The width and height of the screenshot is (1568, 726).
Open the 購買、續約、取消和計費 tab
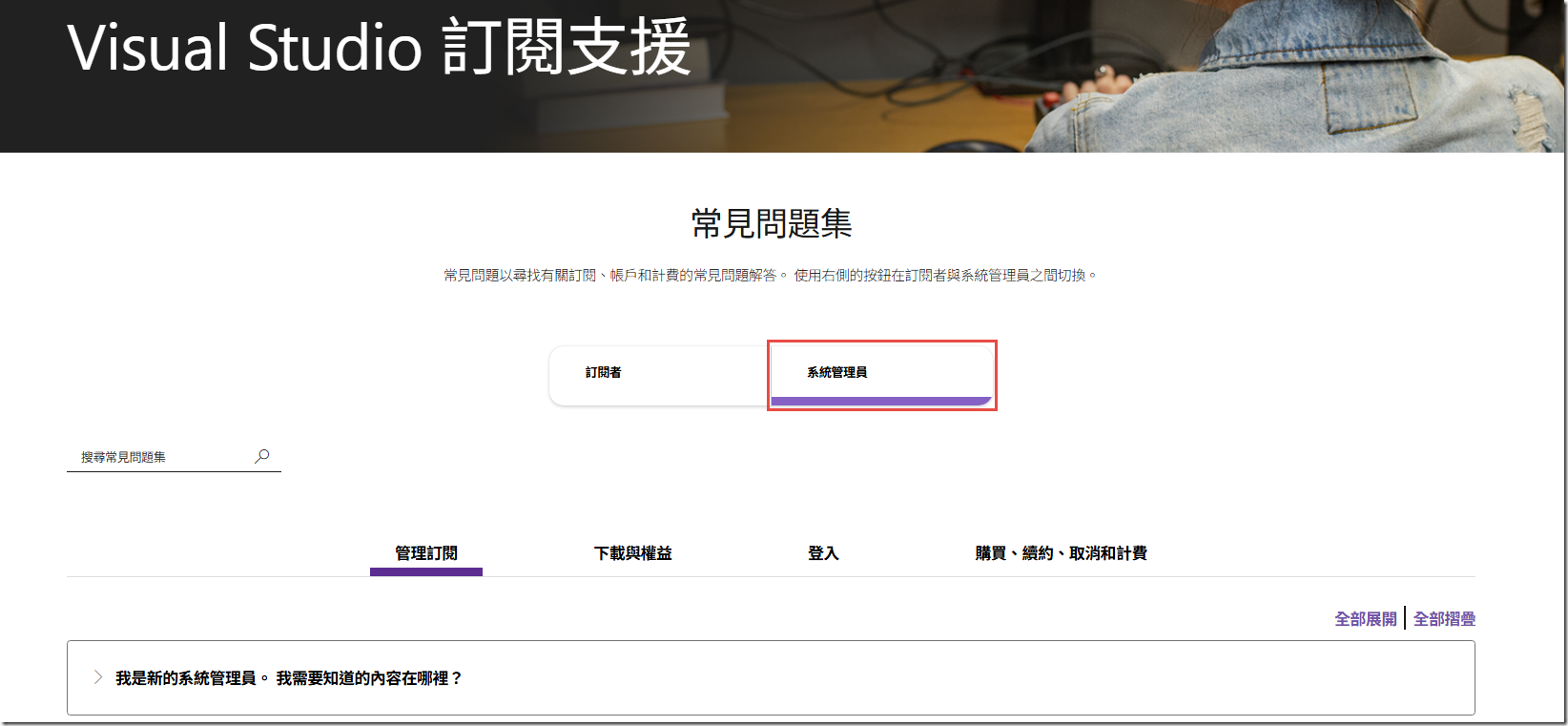tap(1061, 553)
